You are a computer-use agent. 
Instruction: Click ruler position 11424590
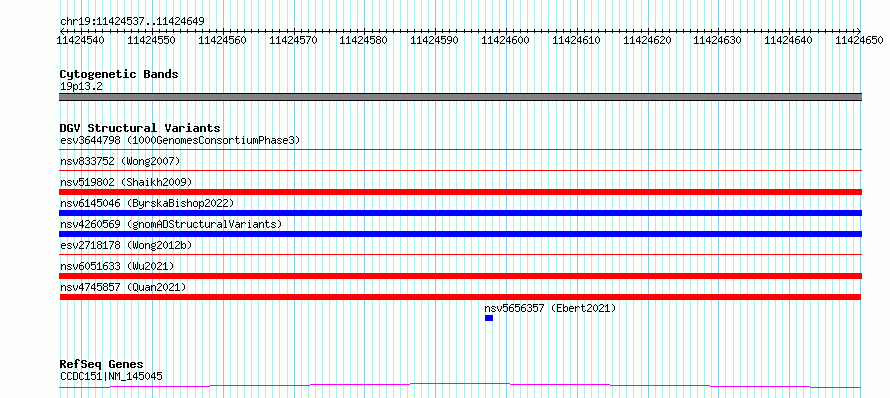[435, 40]
